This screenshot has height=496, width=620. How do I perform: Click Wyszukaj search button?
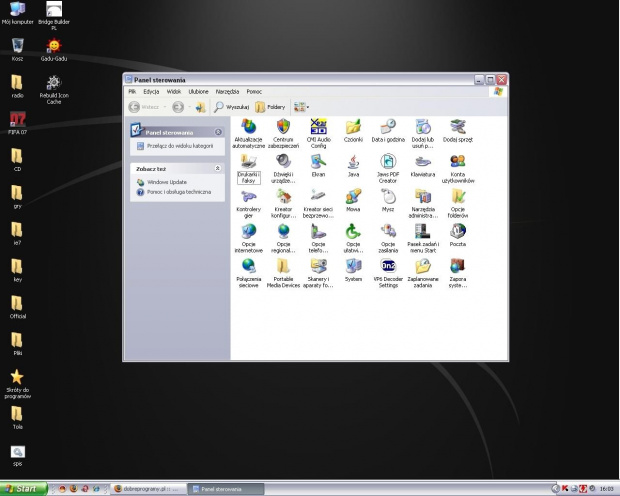(x=232, y=107)
